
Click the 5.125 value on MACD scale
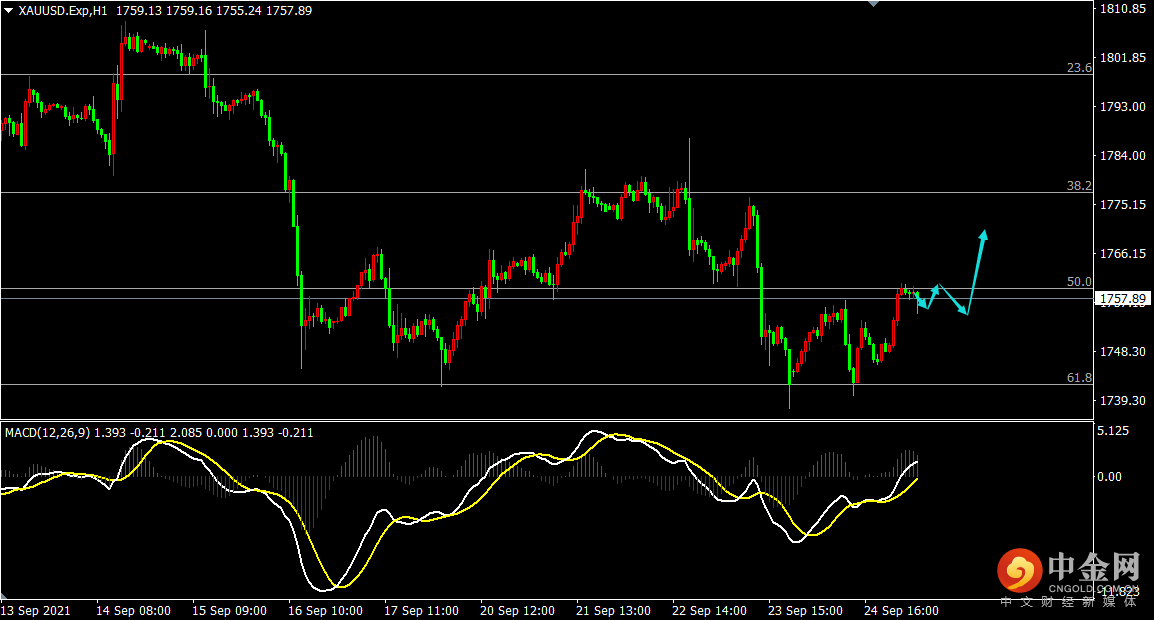pyautogui.click(x=1113, y=431)
